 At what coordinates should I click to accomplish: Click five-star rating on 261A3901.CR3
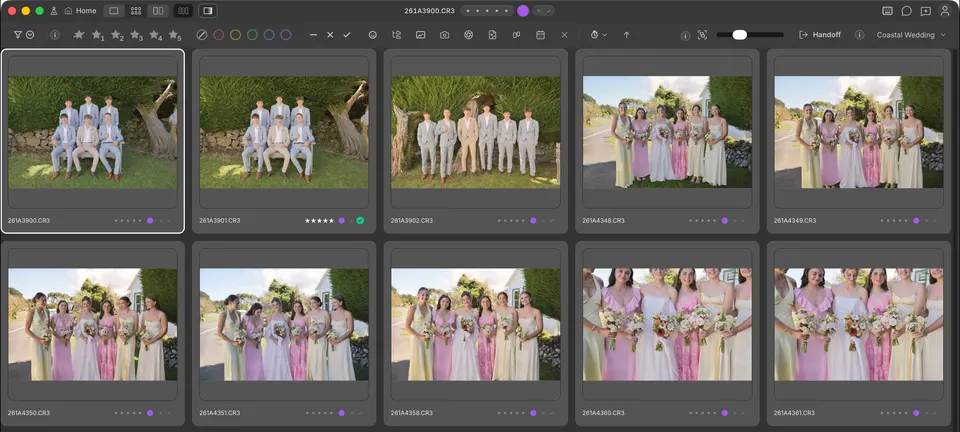[x=320, y=220]
